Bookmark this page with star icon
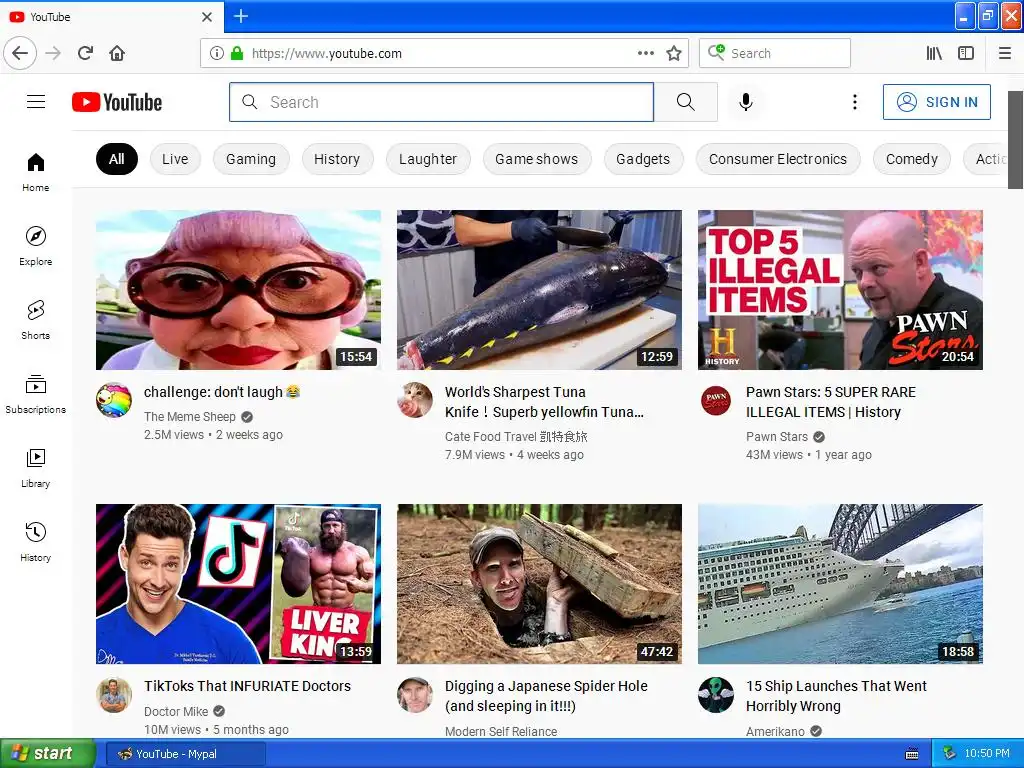Screen dimensions: 1024x768 pos(674,53)
